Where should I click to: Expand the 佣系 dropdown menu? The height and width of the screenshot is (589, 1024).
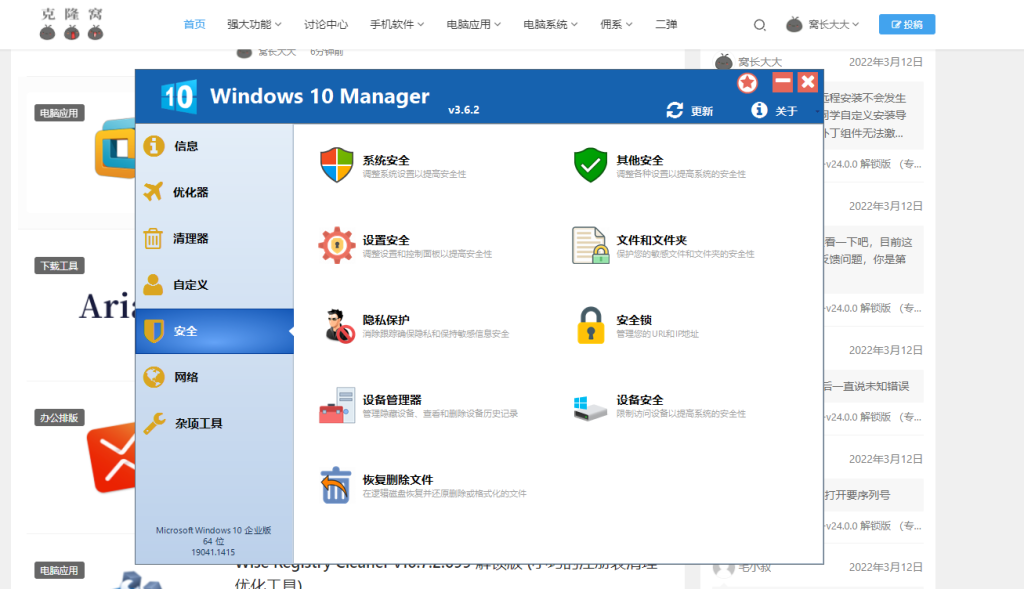click(616, 24)
